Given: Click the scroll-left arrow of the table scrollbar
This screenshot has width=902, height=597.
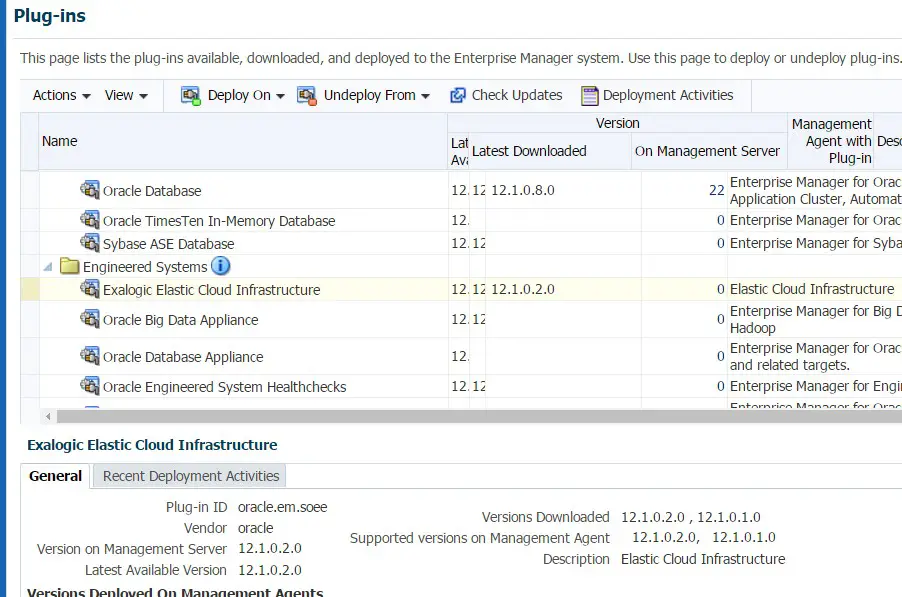Looking at the screenshot, I should pyautogui.click(x=48, y=416).
